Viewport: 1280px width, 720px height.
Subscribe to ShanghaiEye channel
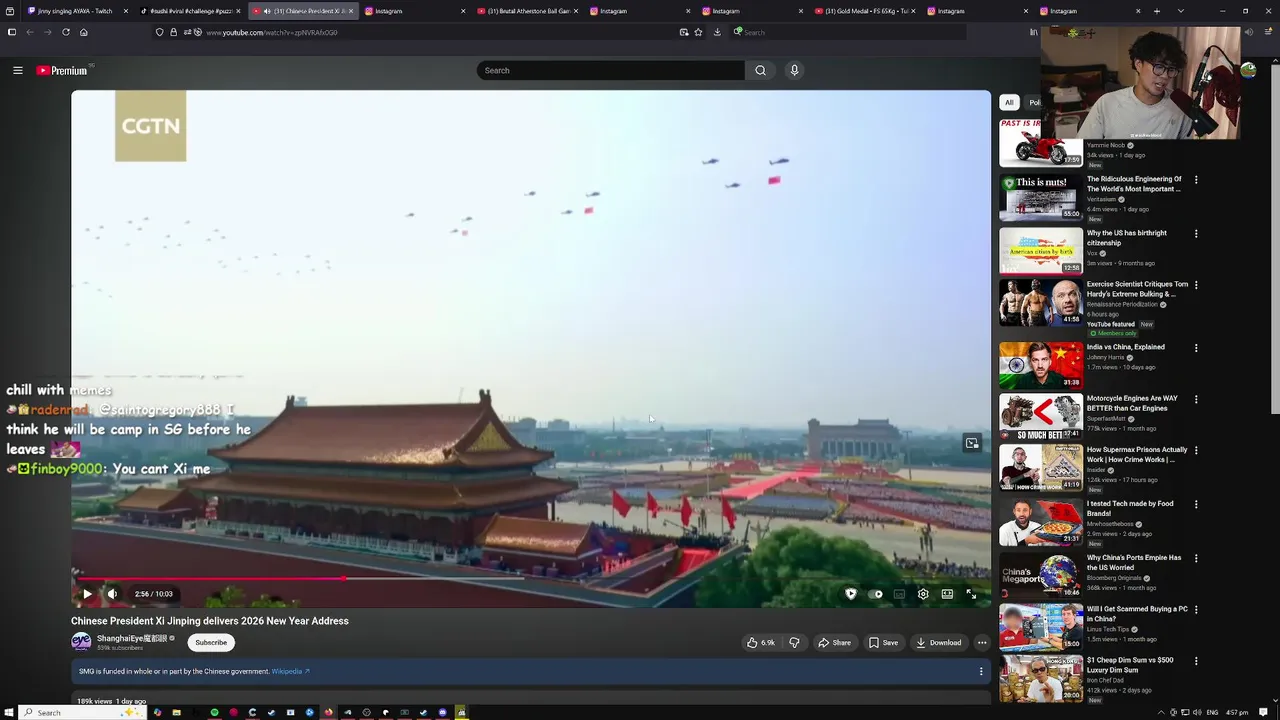pos(211,643)
